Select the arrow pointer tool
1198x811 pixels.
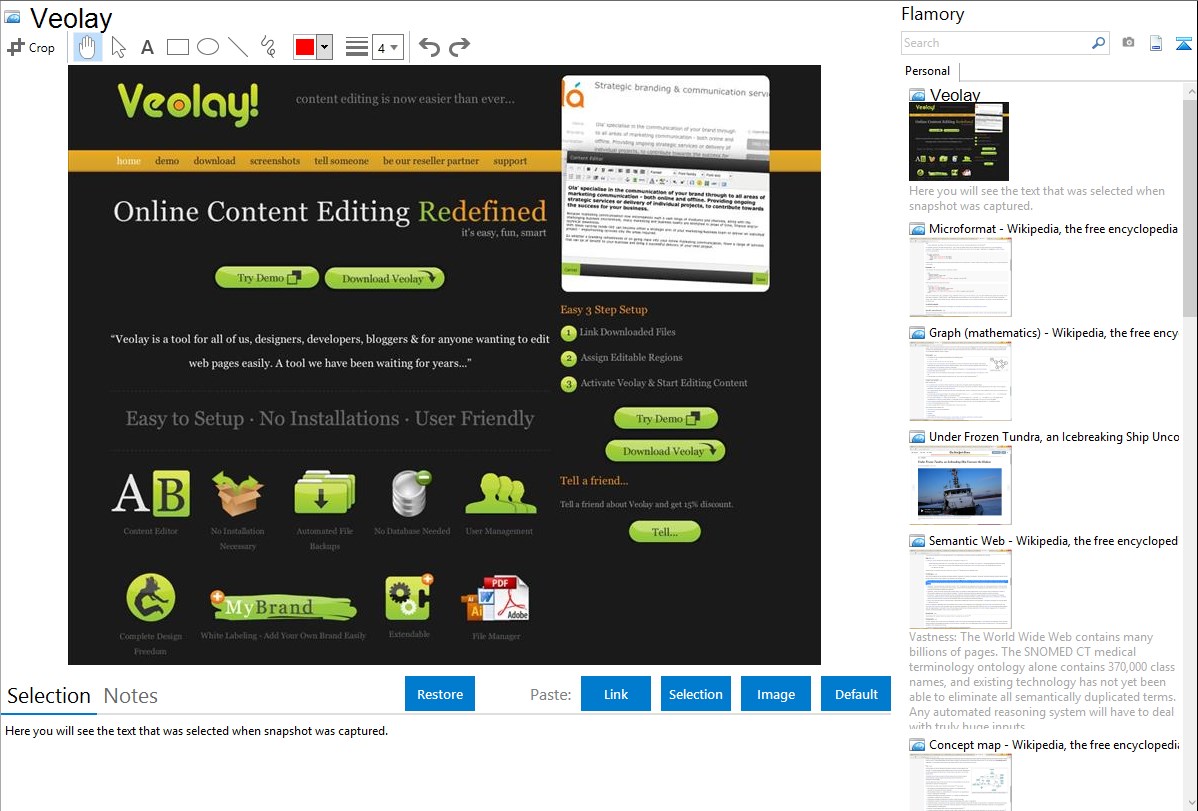pos(118,47)
